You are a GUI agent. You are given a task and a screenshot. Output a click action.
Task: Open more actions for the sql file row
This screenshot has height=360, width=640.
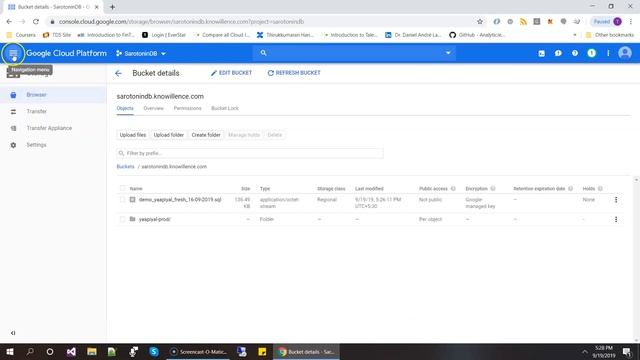tap(616, 200)
